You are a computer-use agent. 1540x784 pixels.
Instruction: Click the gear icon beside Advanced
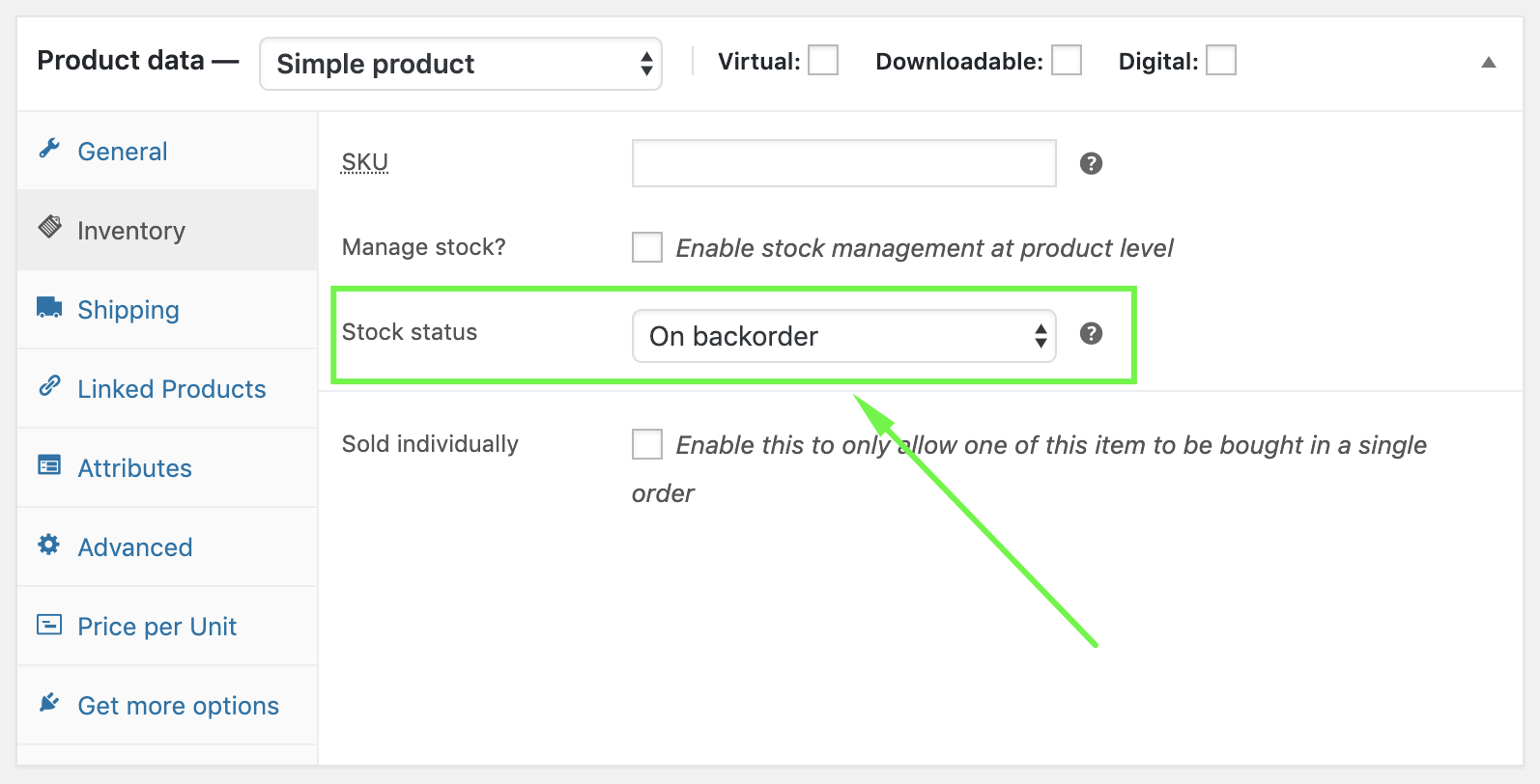49,545
